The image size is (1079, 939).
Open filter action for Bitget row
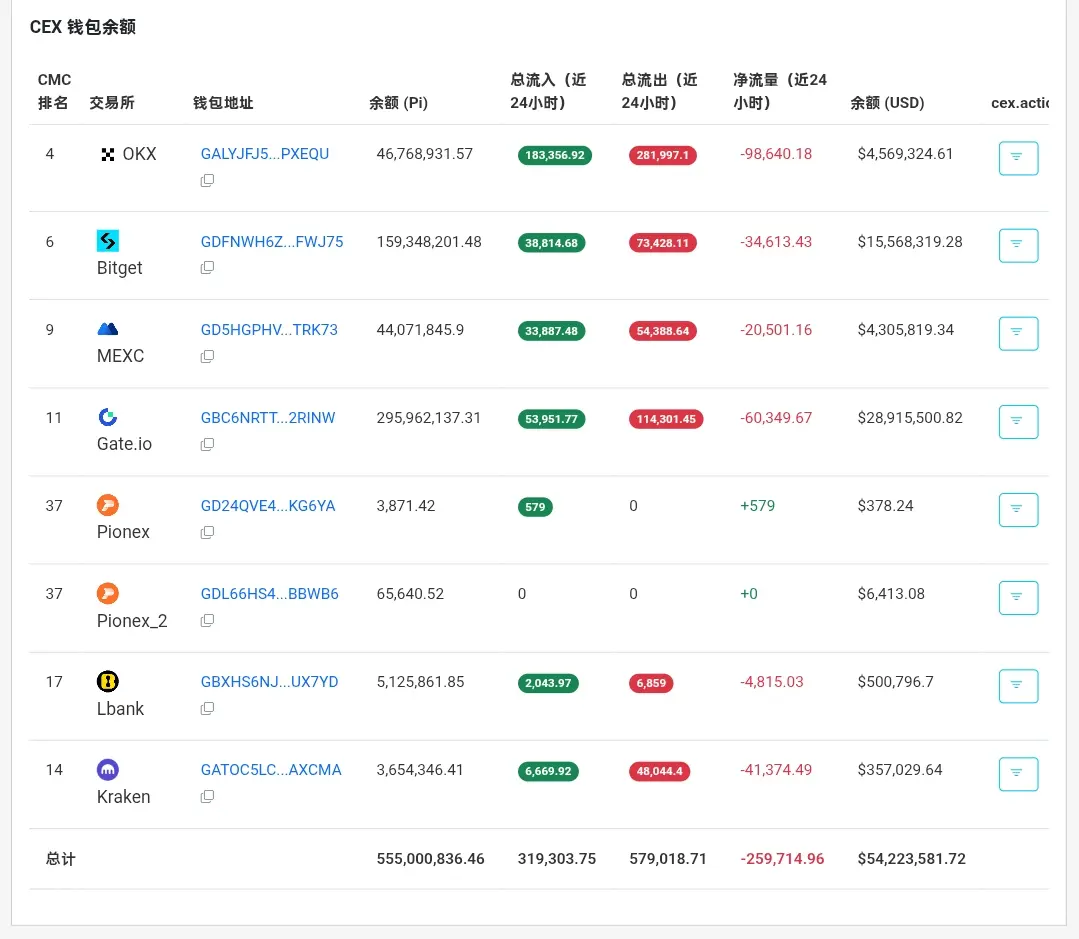pos(1018,246)
